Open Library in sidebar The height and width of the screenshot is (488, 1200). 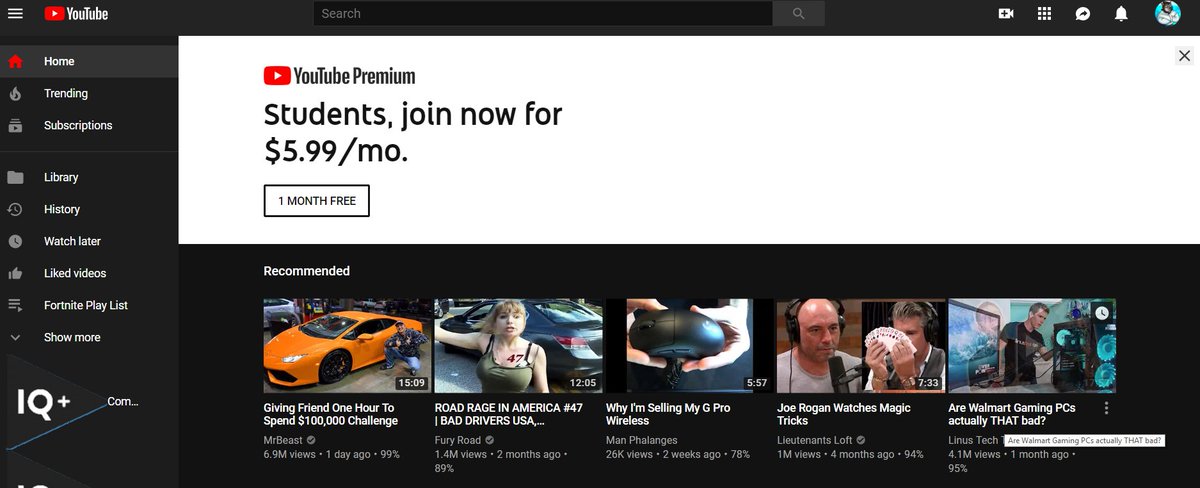(x=89, y=177)
